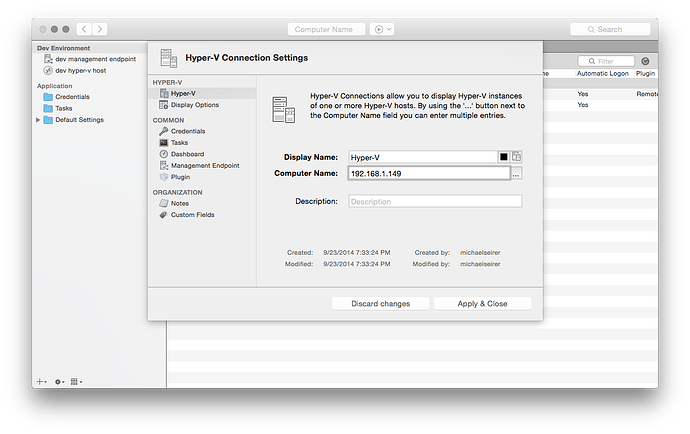Select Management Endpoint in dialog sidebar
This screenshot has width=690, height=434.
point(204,165)
